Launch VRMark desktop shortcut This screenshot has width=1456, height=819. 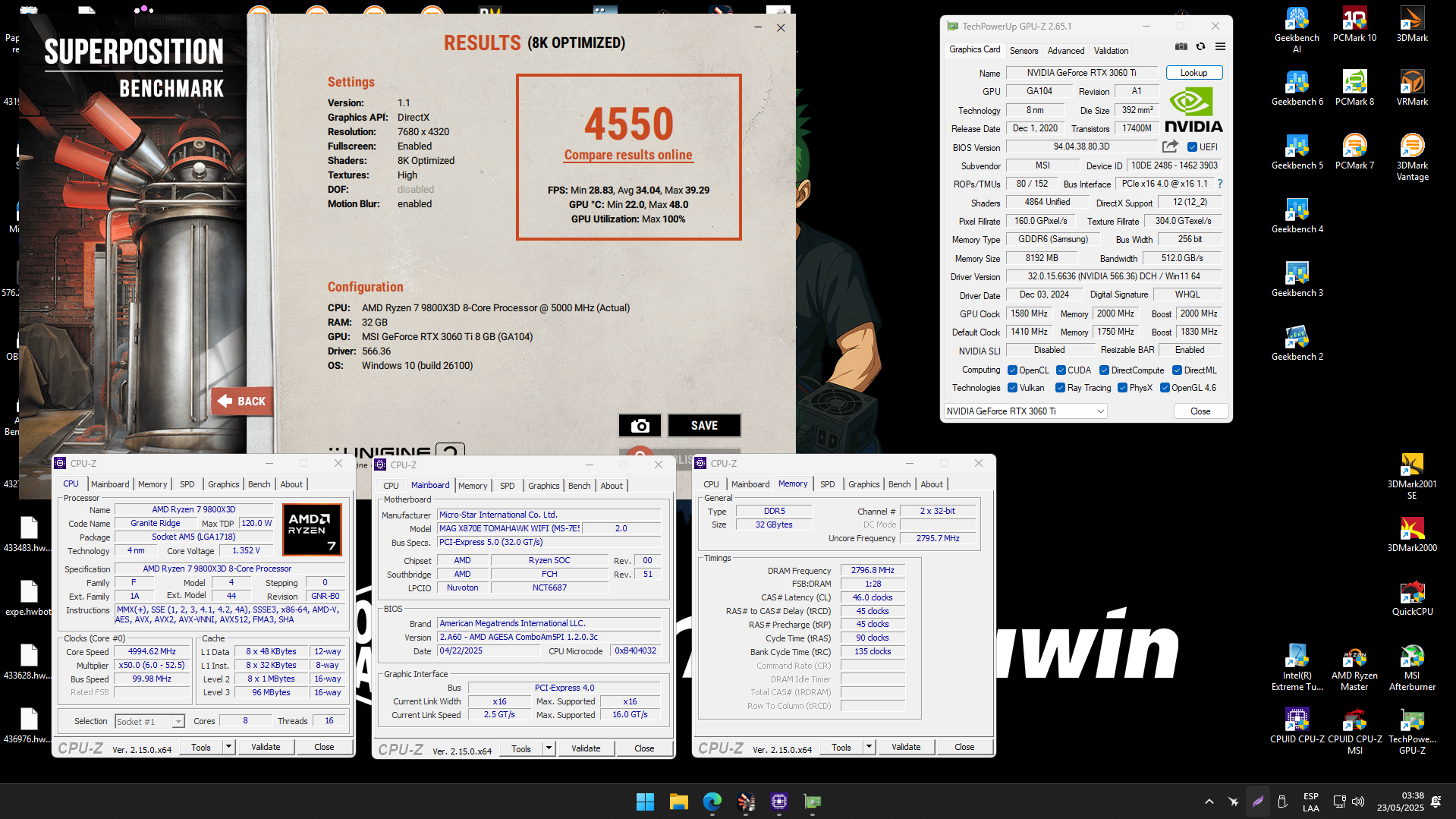(1412, 88)
